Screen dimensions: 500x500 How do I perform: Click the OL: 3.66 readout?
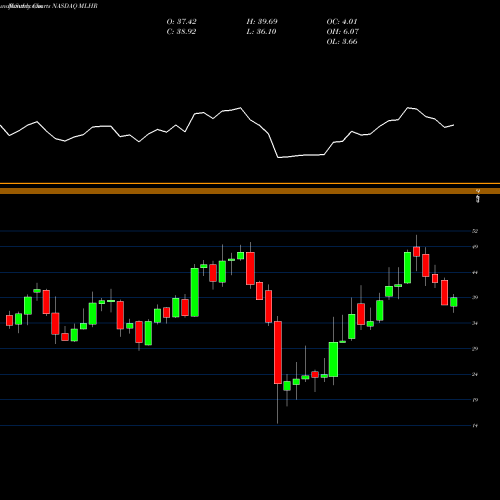(x=342, y=42)
